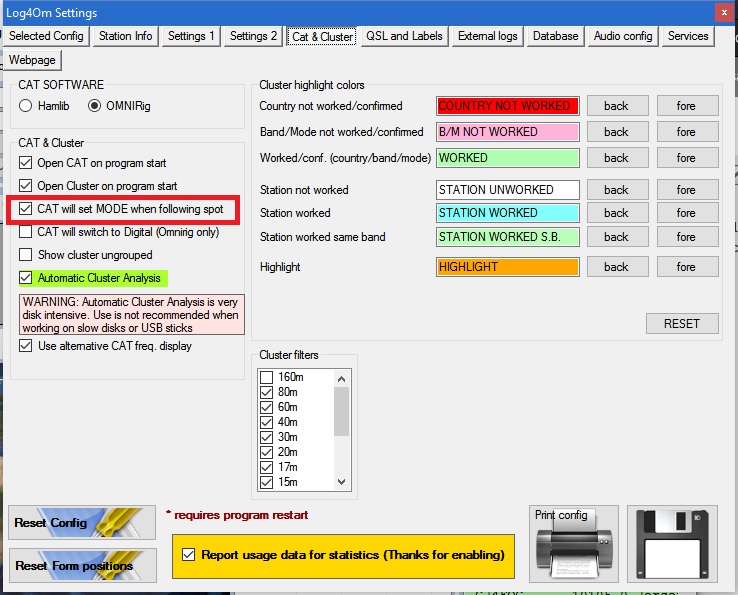The image size is (738, 595).
Task: Click the RESET colors button
Action: point(682,324)
